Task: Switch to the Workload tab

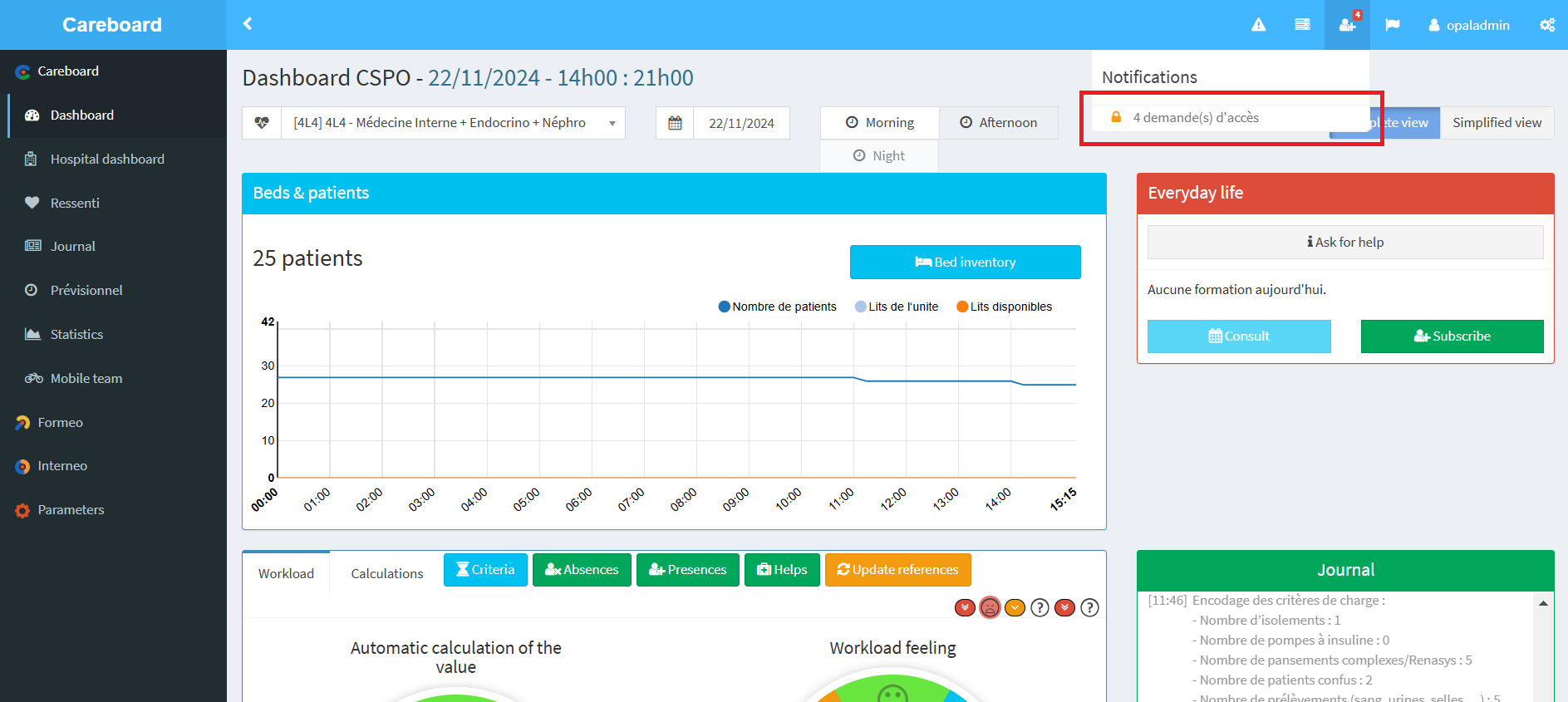Action: pyautogui.click(x=286, y=573)
